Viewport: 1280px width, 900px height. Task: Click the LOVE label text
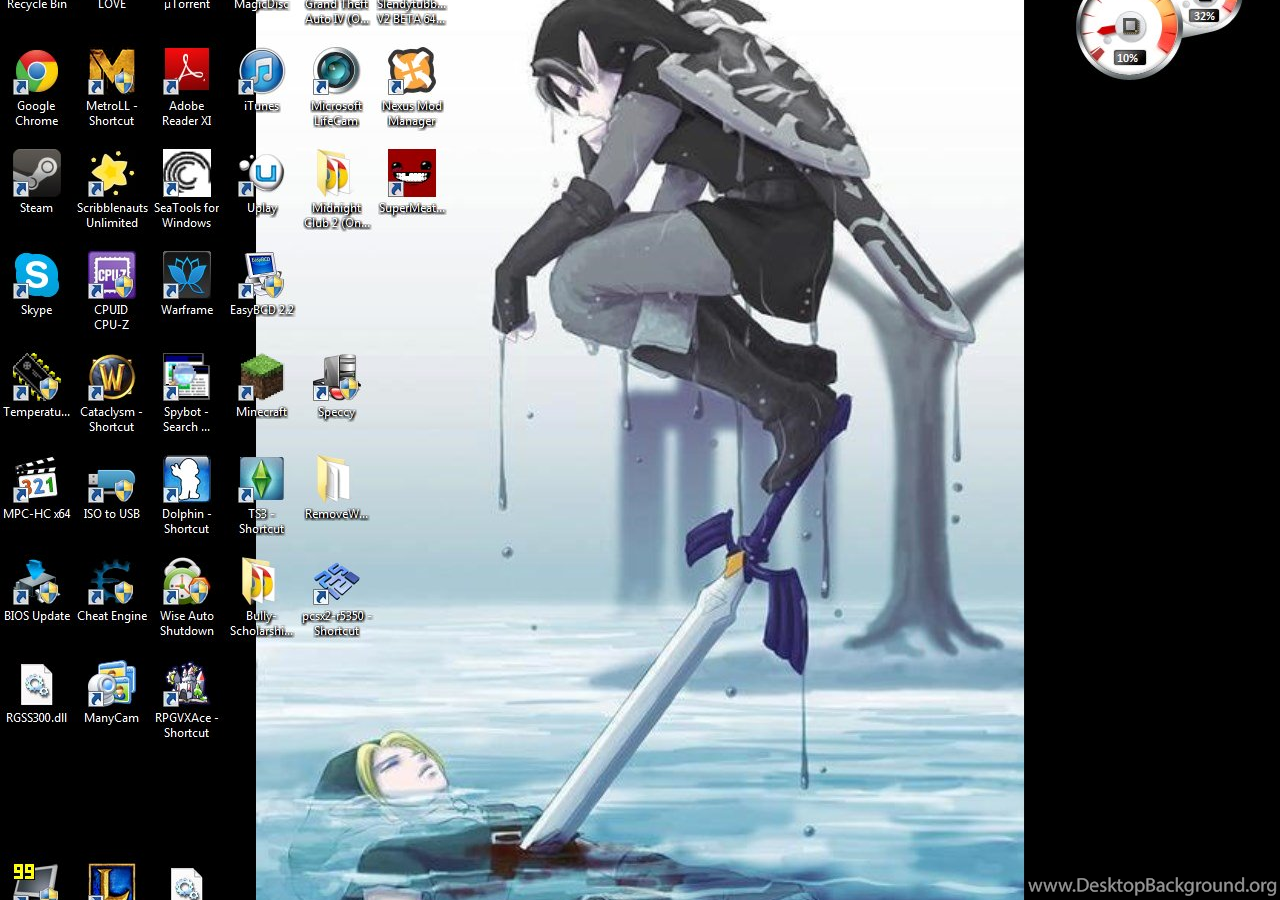click(x=111, y=5)
